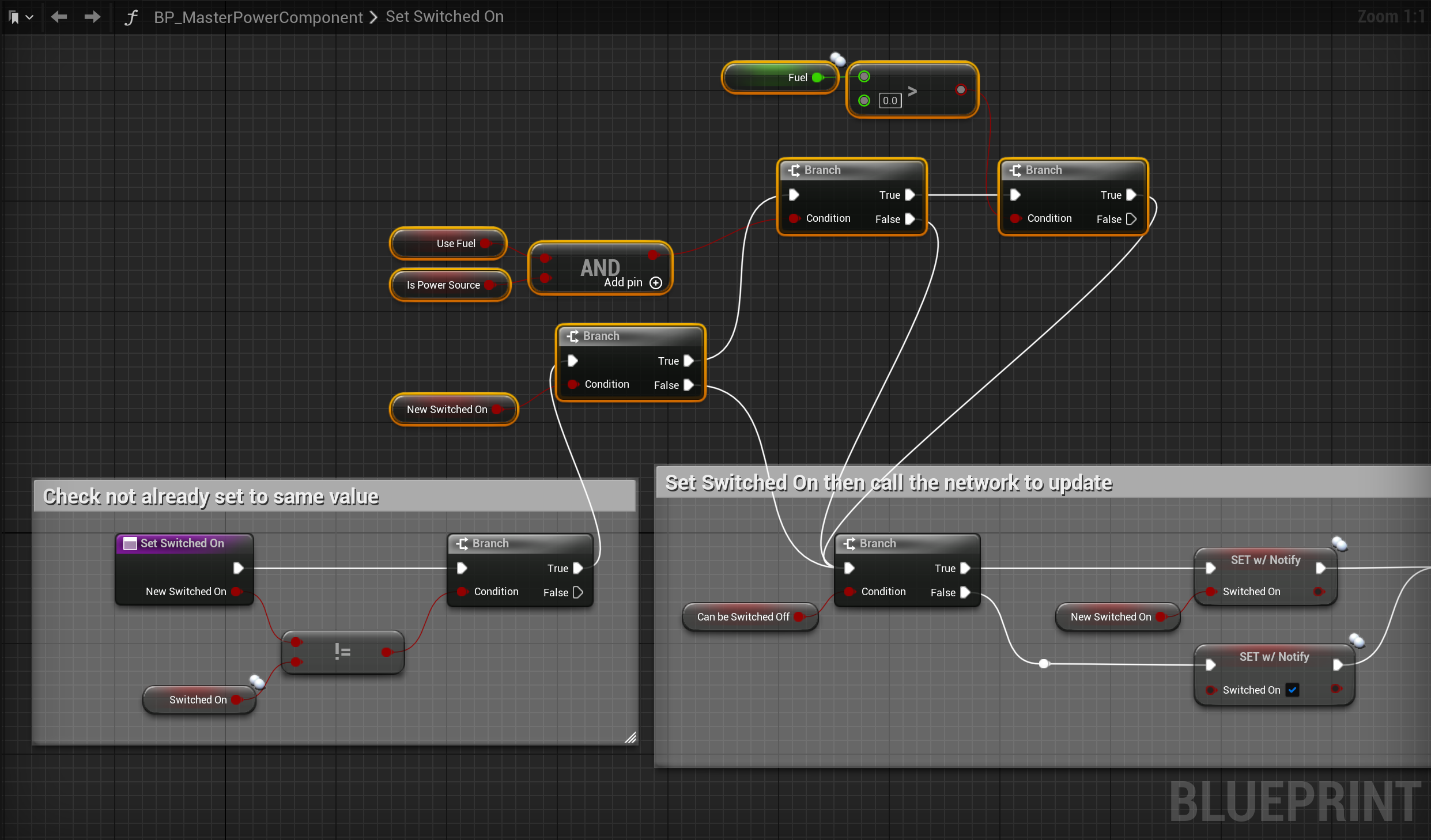Toggle the Switched On checkbox on the lower SET node
Viewport: 1431px width, 840px height.
(1293, 690)
